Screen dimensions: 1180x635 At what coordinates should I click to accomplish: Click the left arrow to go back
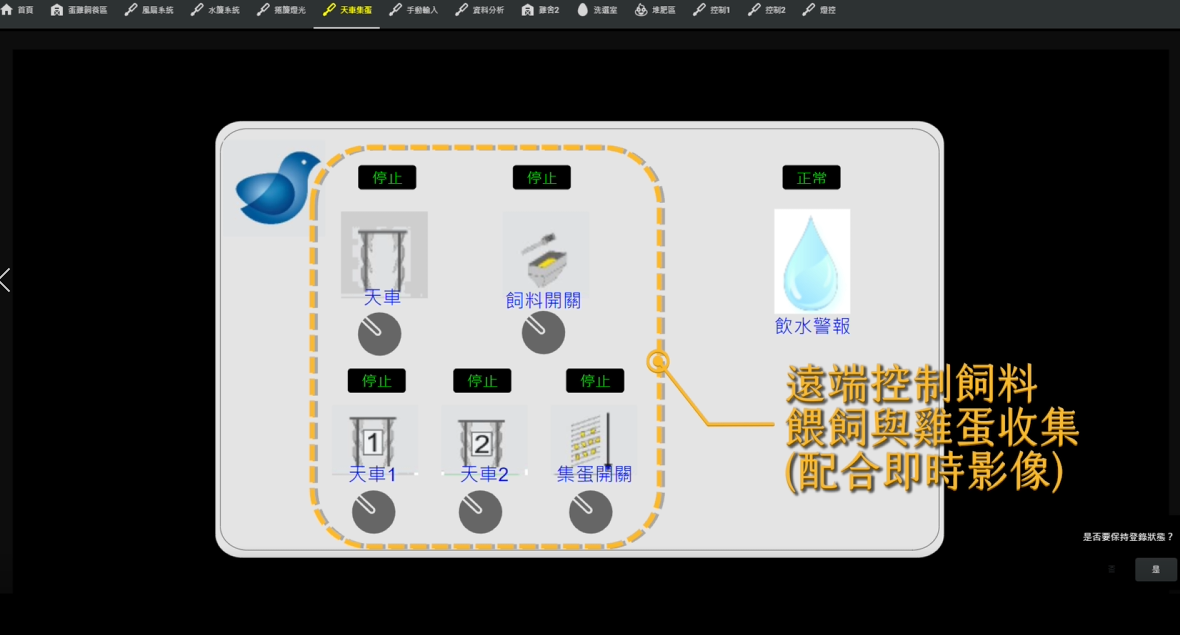pyautogui.click(x=5, y=280)
